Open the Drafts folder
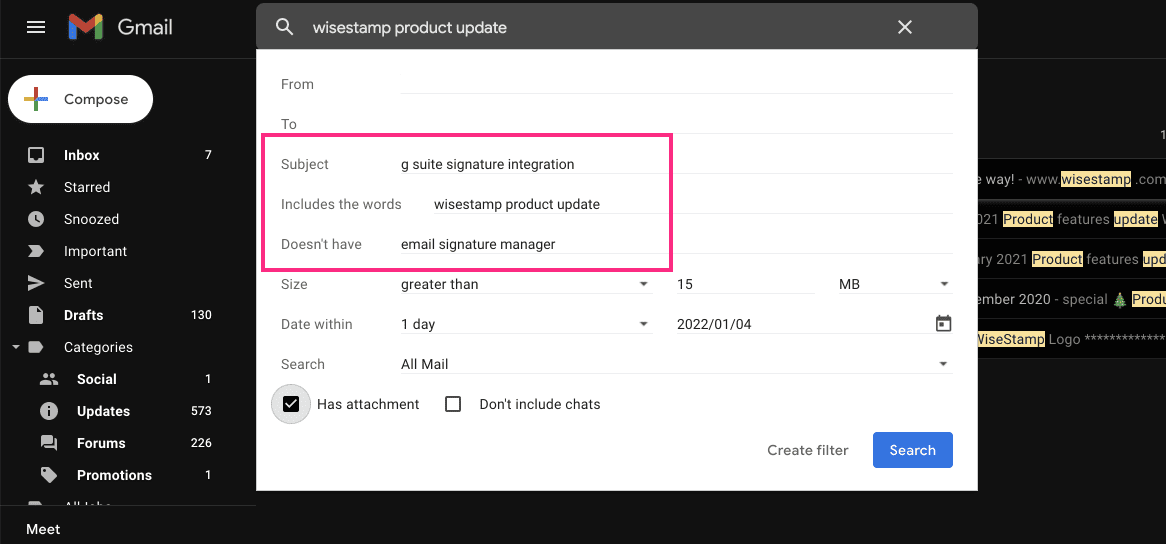Viewport: 1166px width, 544px height. click(x=83, y=315)
